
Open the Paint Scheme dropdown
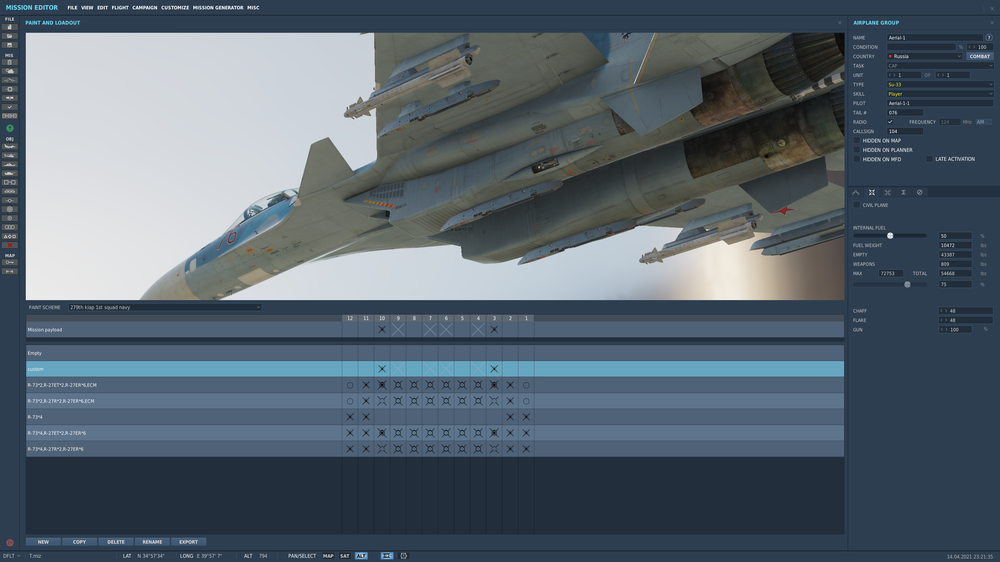[165, 307]
